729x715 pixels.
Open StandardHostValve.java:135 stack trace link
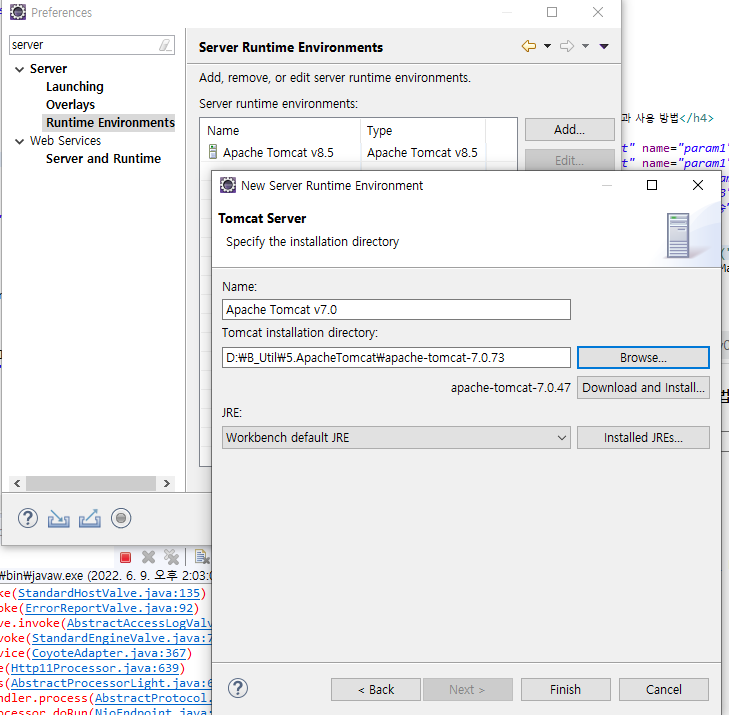(109, 593)
